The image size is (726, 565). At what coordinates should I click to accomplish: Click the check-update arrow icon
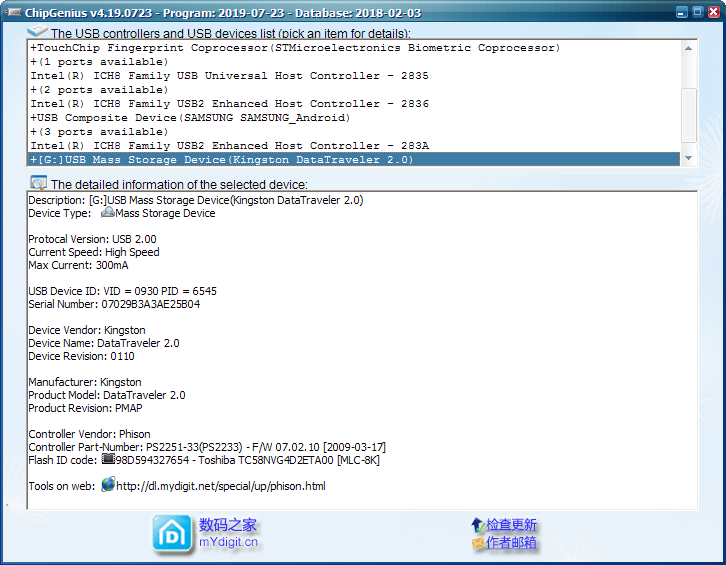477,525
